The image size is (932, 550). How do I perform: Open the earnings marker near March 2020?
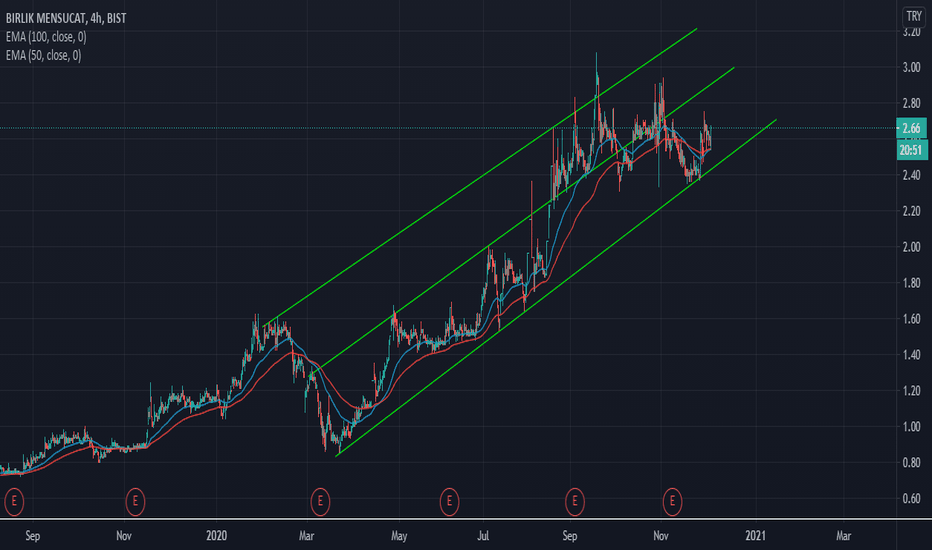[320, 502]
